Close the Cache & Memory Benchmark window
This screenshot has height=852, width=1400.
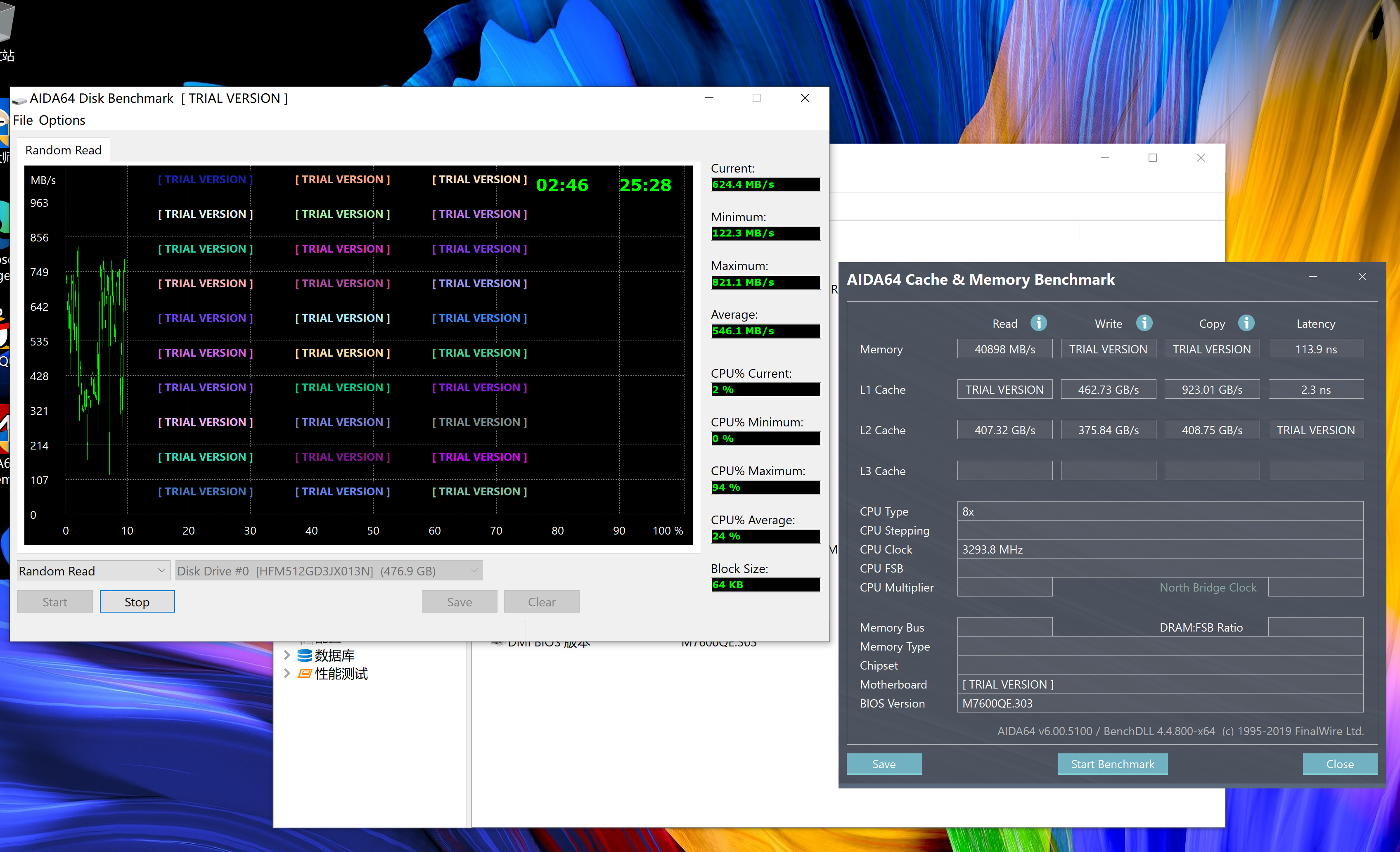point(1362,277)
